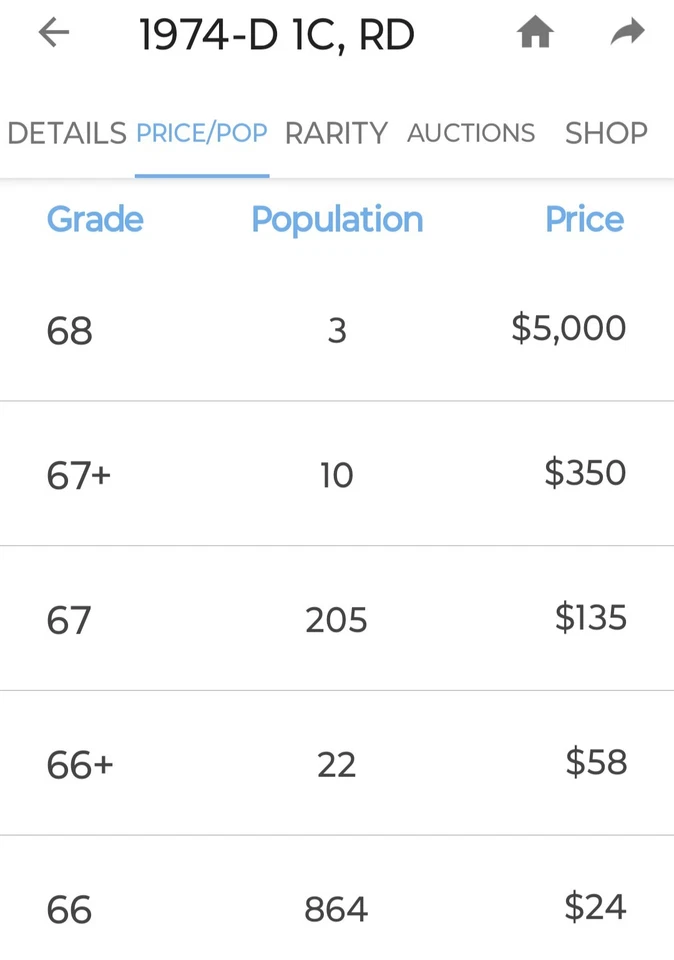Open the RARITY tab
The height and width of the screenshot is (960, 674).
336,133
